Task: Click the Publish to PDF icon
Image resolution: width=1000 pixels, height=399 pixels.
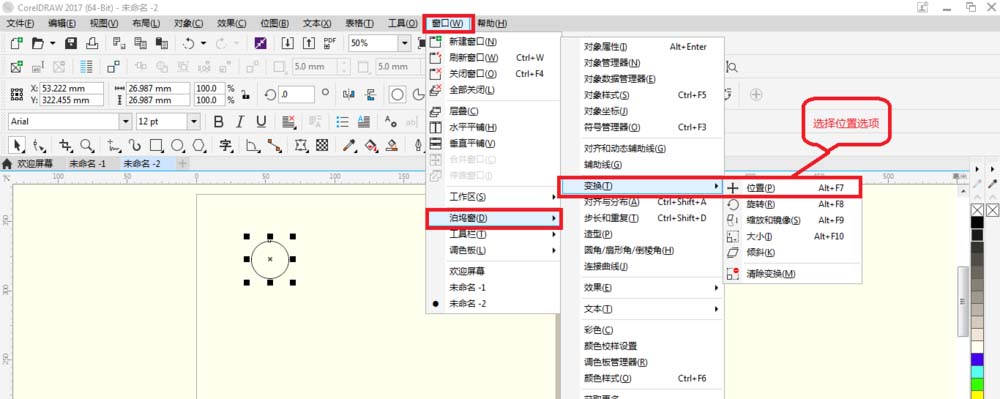Action: (330, 43)
